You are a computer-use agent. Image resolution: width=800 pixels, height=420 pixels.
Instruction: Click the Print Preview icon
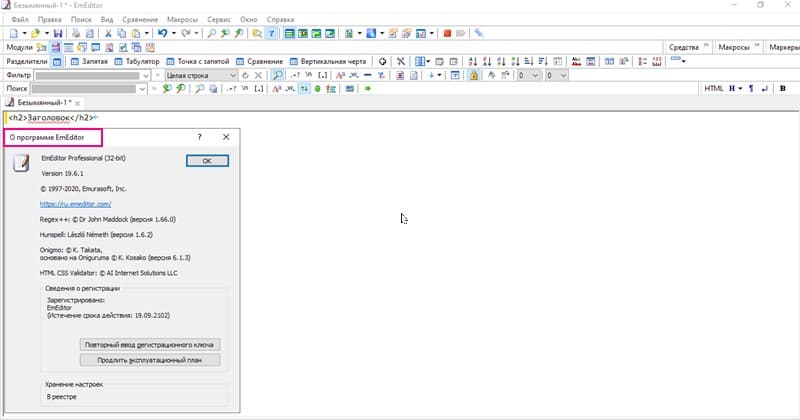(90, 33)
